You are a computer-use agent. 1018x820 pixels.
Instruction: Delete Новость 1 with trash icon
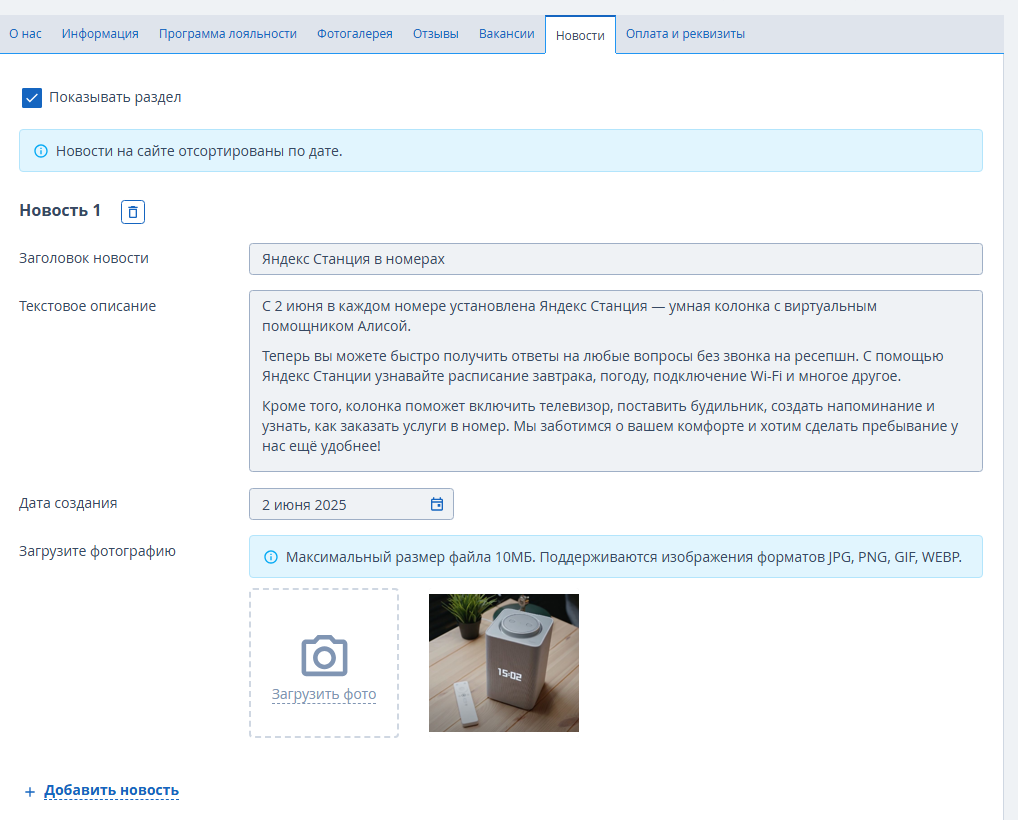132,212
